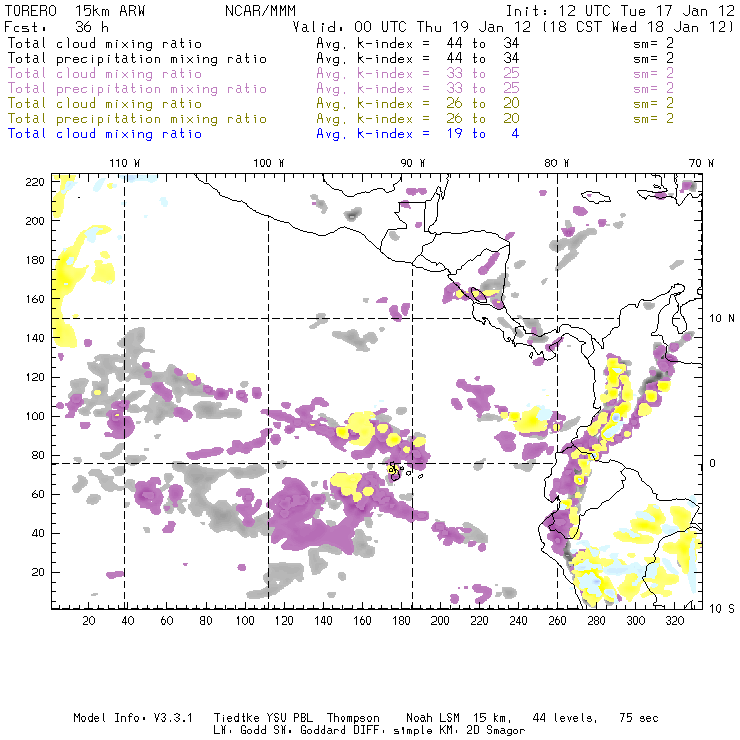
Task: Select the 'Init: 12 UTC Tue 17 Jan 12' text
Action: pos(620,10)
